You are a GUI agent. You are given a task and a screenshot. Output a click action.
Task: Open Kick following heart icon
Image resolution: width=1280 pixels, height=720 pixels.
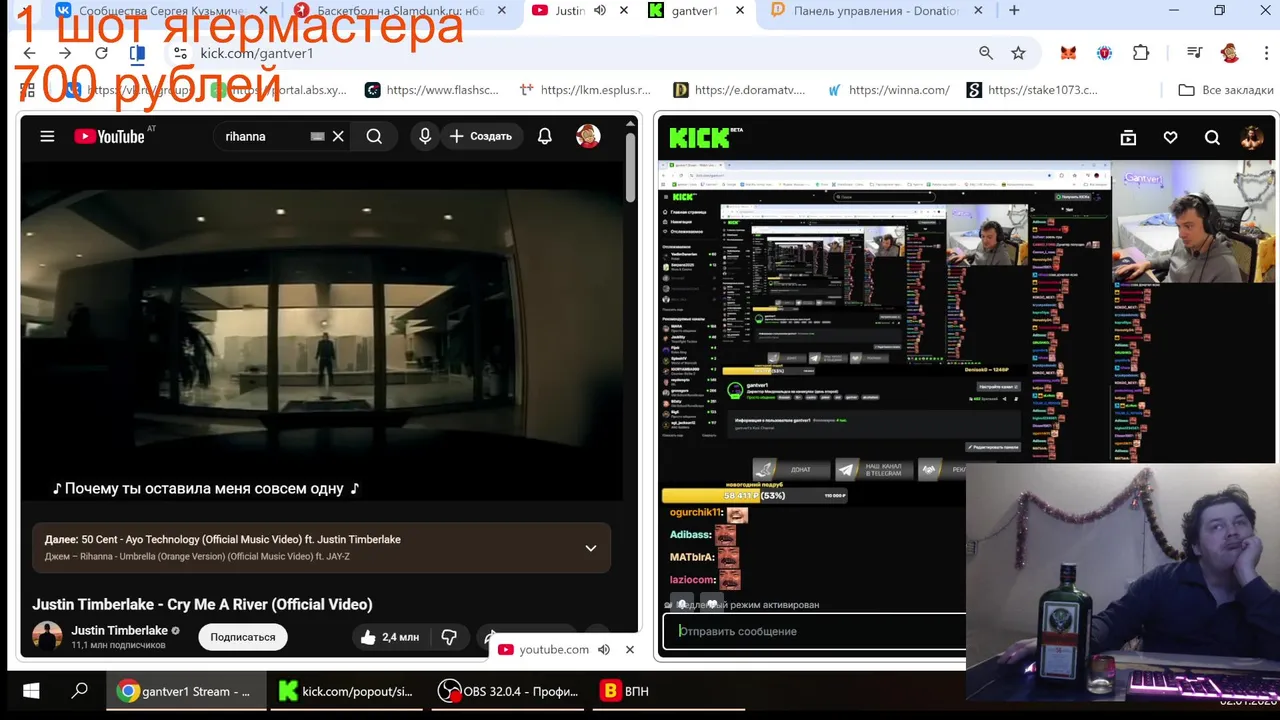[1170, 138]
